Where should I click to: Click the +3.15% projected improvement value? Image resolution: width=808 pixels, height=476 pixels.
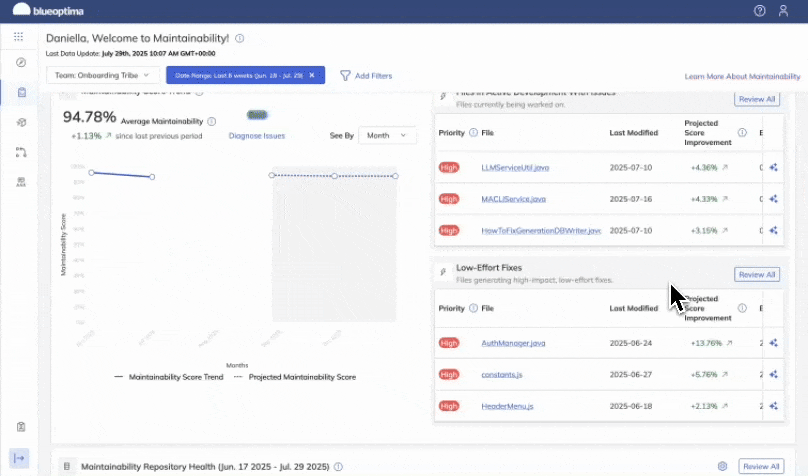coord(704,230)
